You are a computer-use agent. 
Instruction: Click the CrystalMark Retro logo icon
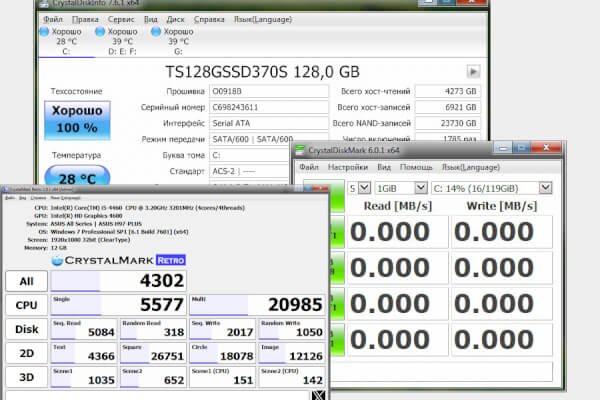point(57,261)
